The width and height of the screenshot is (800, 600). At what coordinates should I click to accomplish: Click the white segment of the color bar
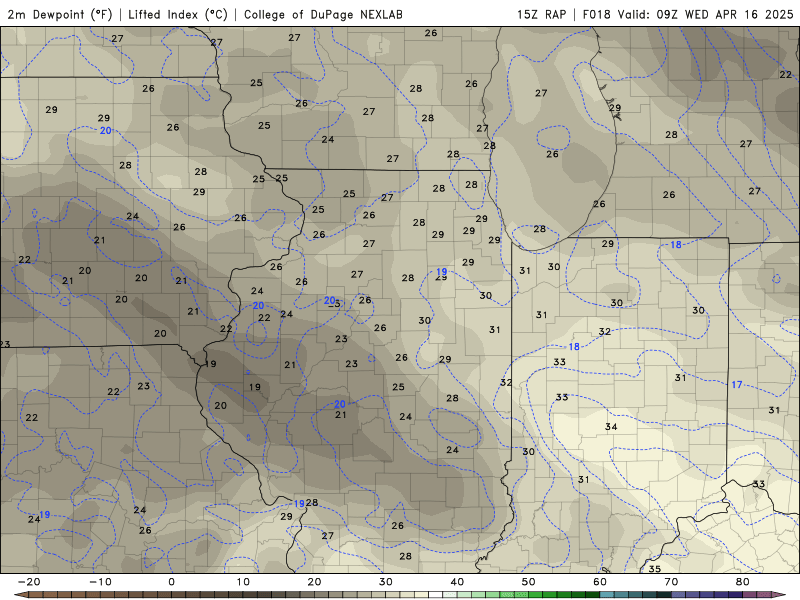pyautogui.click(x=435, y=595)
